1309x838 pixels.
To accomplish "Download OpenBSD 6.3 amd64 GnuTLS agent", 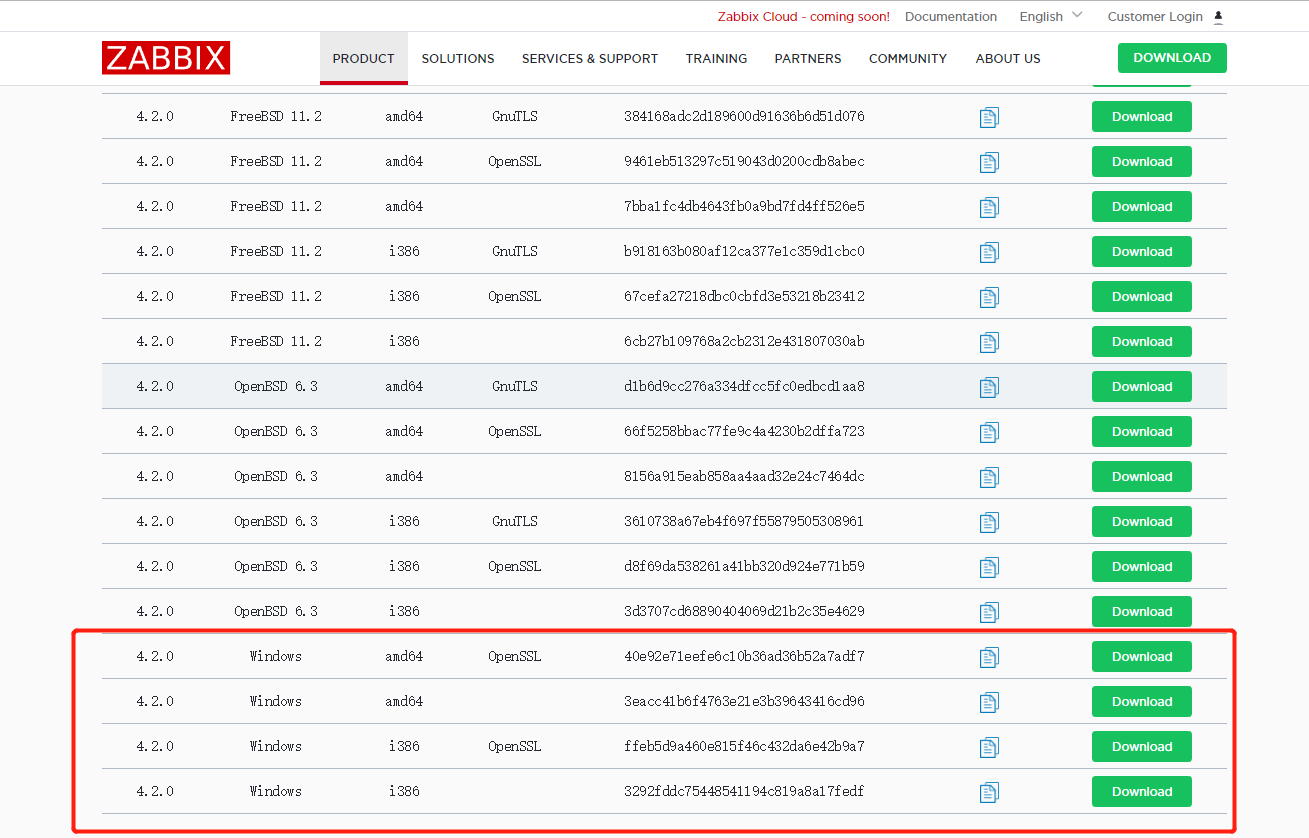I will (x=1142, y=386).
